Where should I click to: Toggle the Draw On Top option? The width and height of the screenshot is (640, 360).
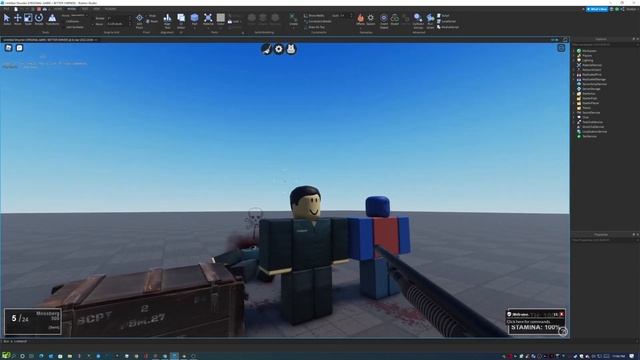coord(314,27)
